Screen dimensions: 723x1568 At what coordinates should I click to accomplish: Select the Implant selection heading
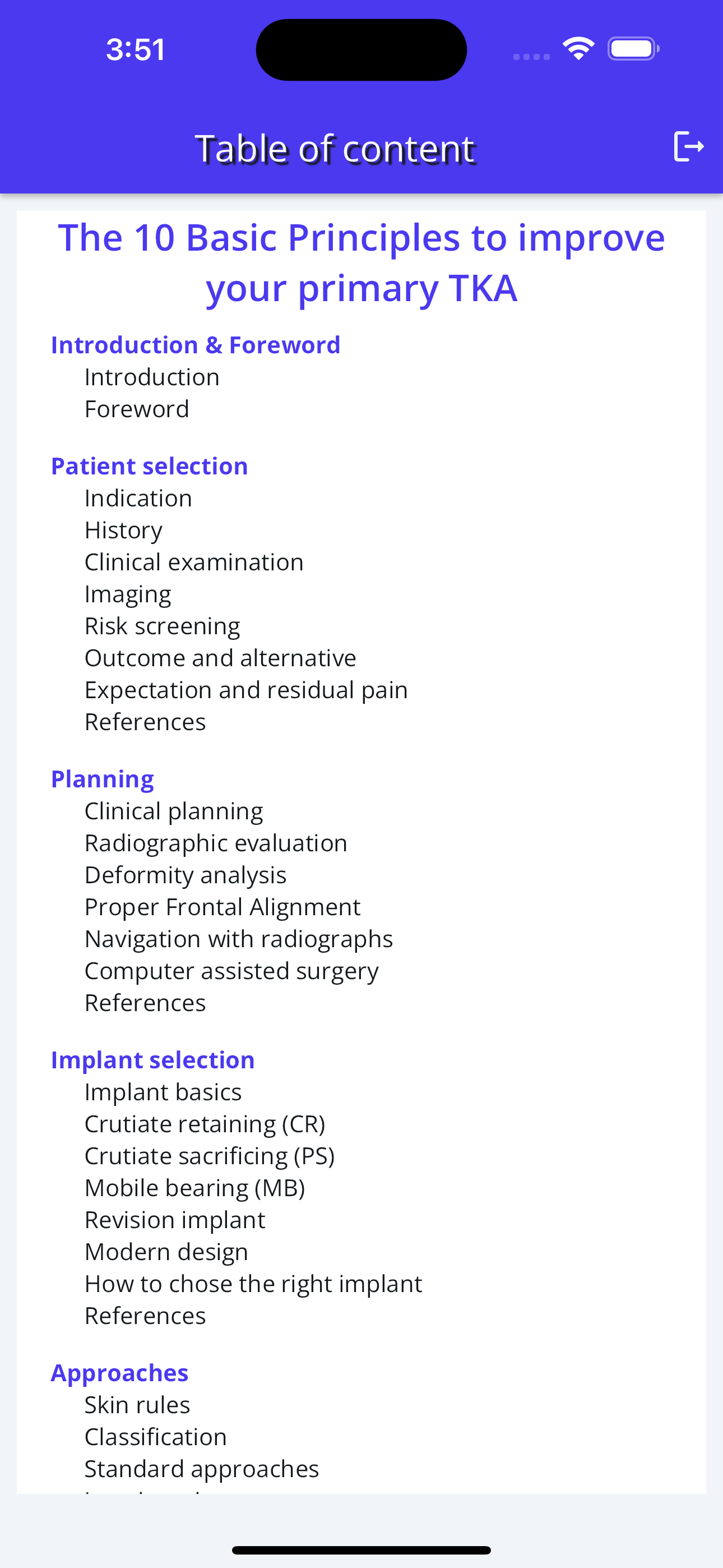[x=152, y=1060]
